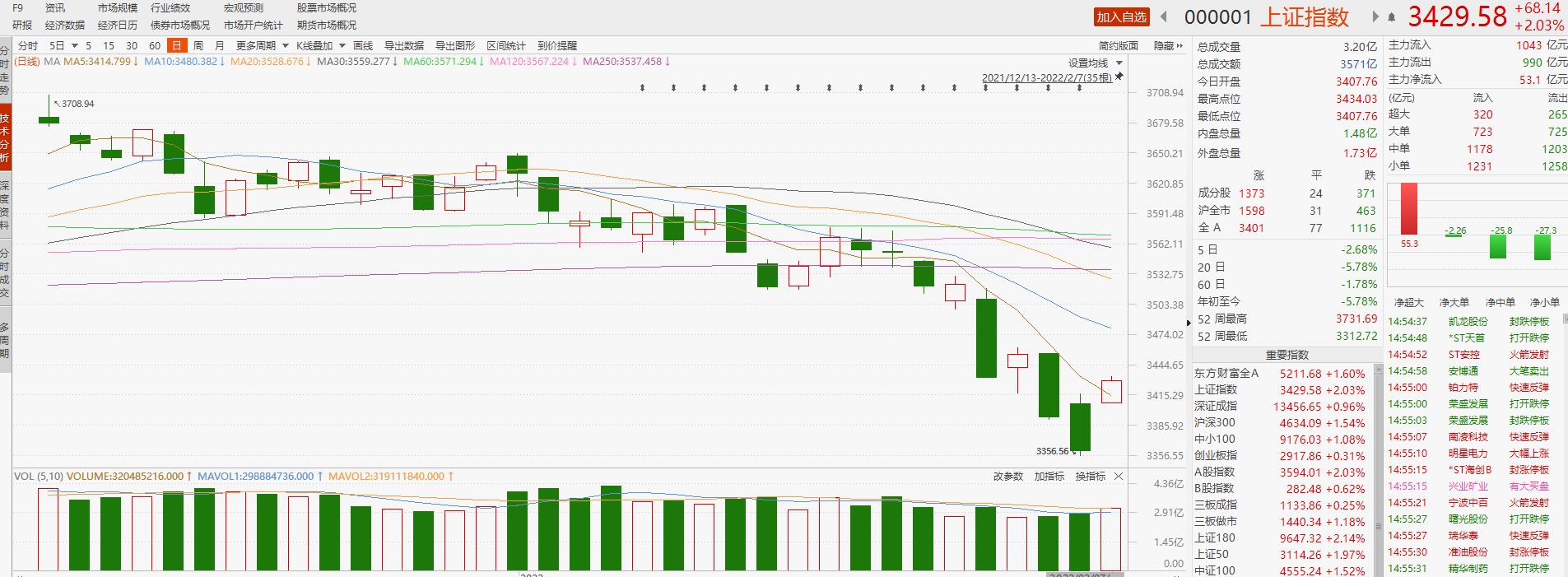Expand the 更多周期 dropdown
This screenshot has width=1568, height=577.
(x=286, y=46)
